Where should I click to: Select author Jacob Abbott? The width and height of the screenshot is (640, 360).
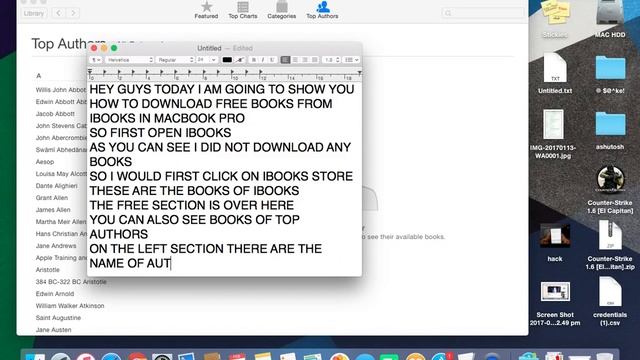point(55,114)
